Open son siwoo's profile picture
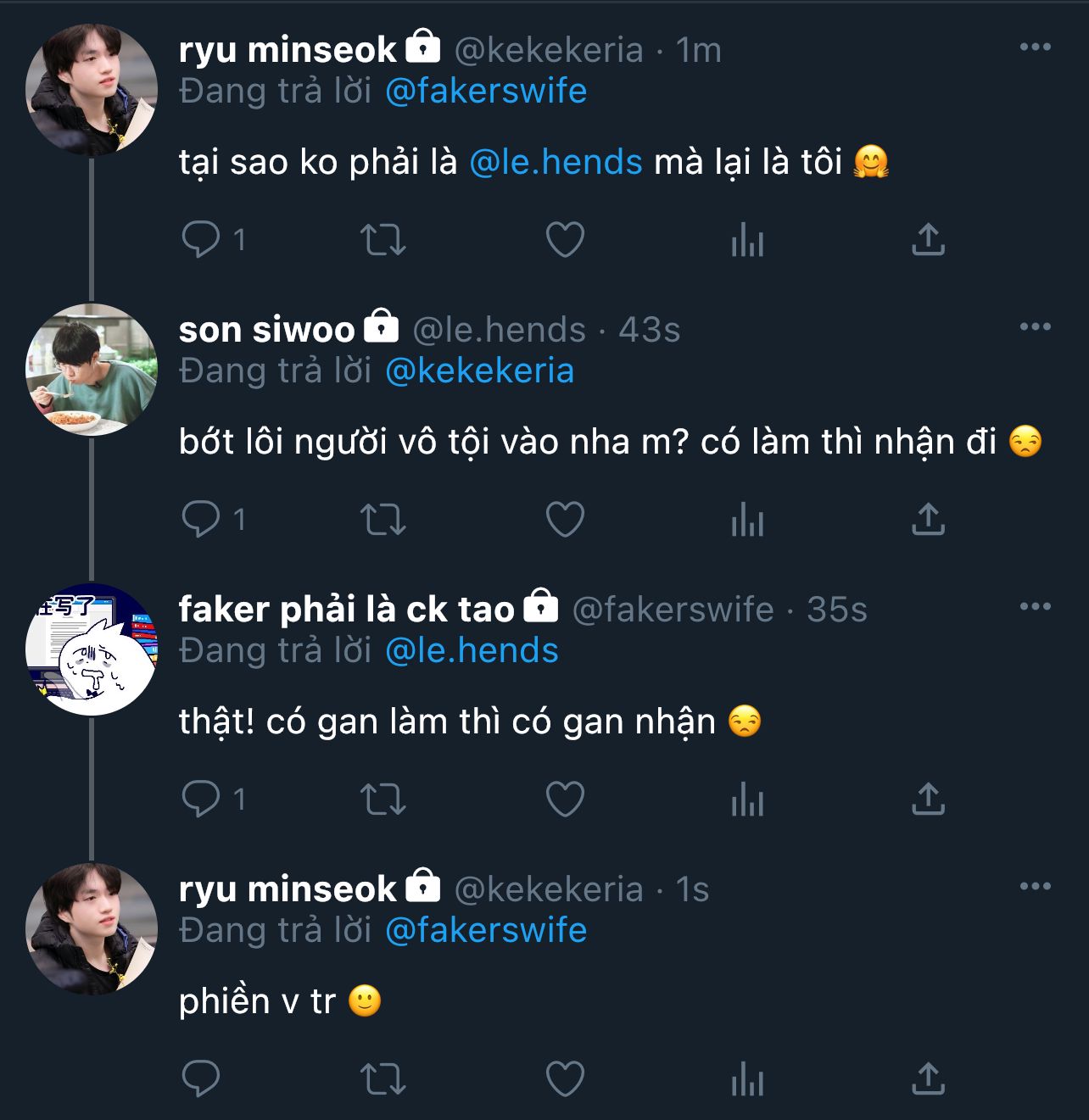This screenshot has width=1089, height=1120. click(x=92, y=370)
